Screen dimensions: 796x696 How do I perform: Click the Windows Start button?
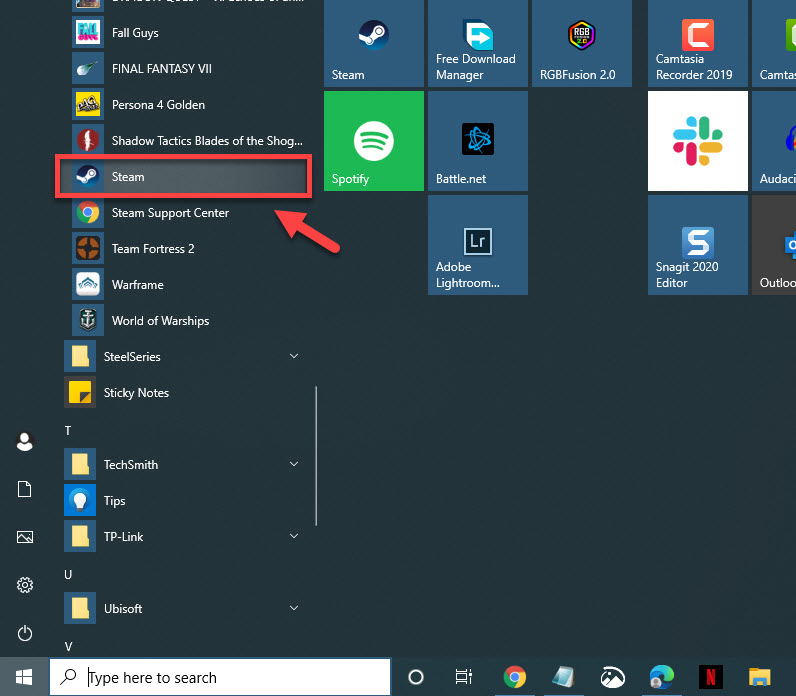(x=24, y=677)
